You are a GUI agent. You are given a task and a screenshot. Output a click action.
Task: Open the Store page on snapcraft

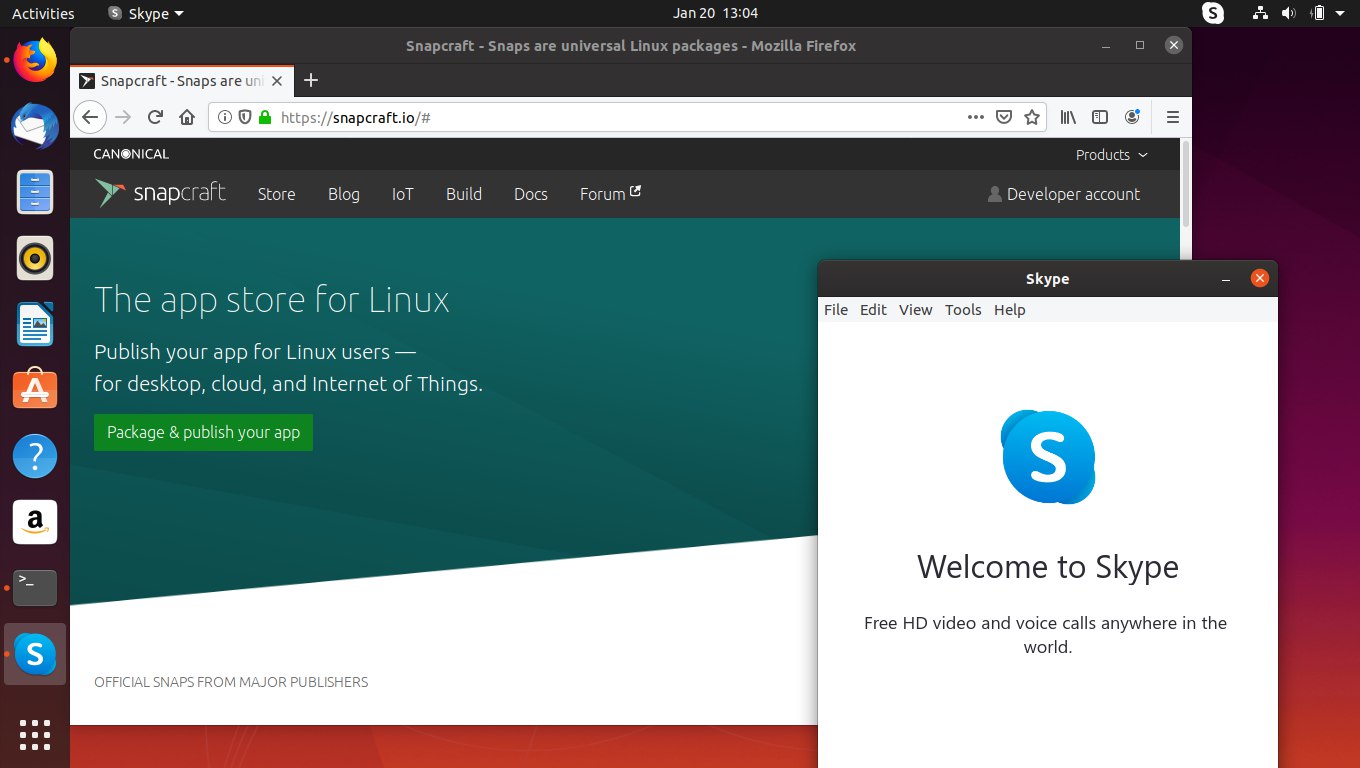click(276, 194)
